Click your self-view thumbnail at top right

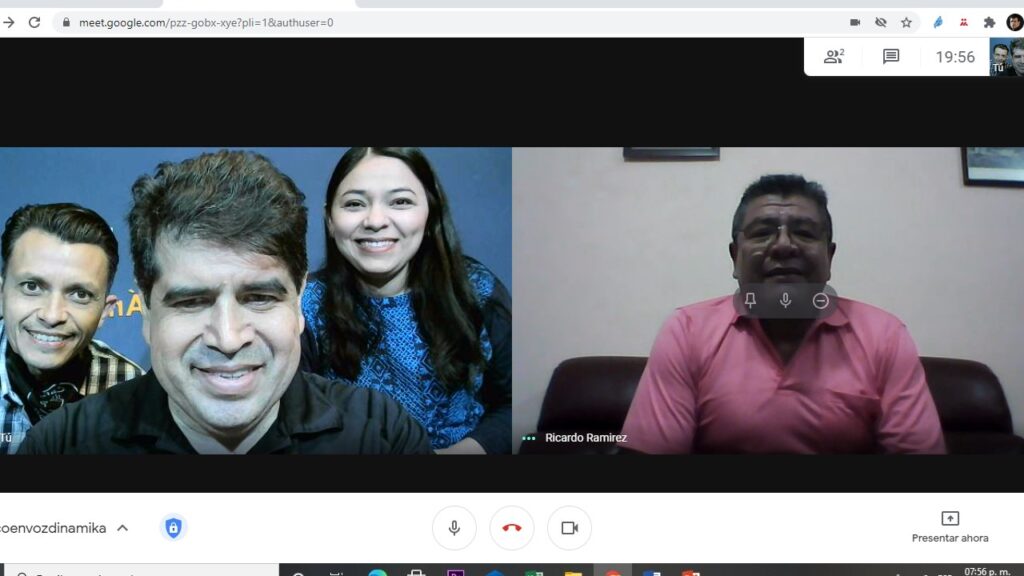[1006, 57]
